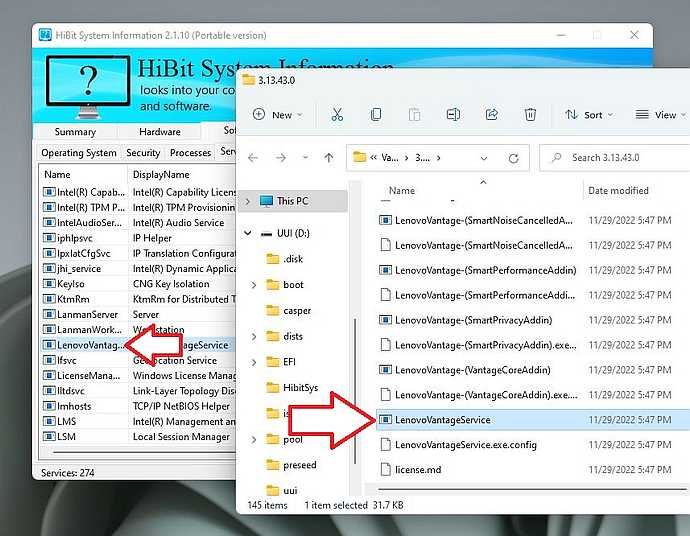
Task: Open the View dropdown menu
Action: coord(660,115)
